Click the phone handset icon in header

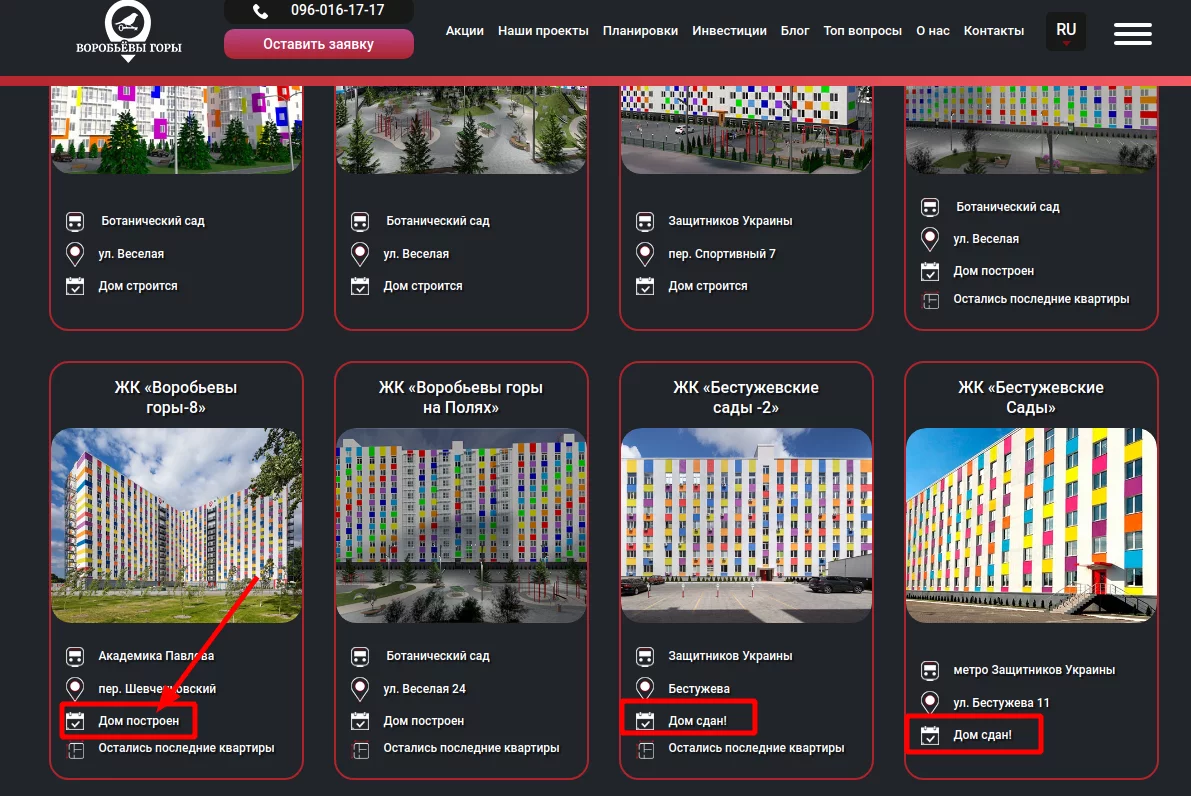(x=261, y=11)
